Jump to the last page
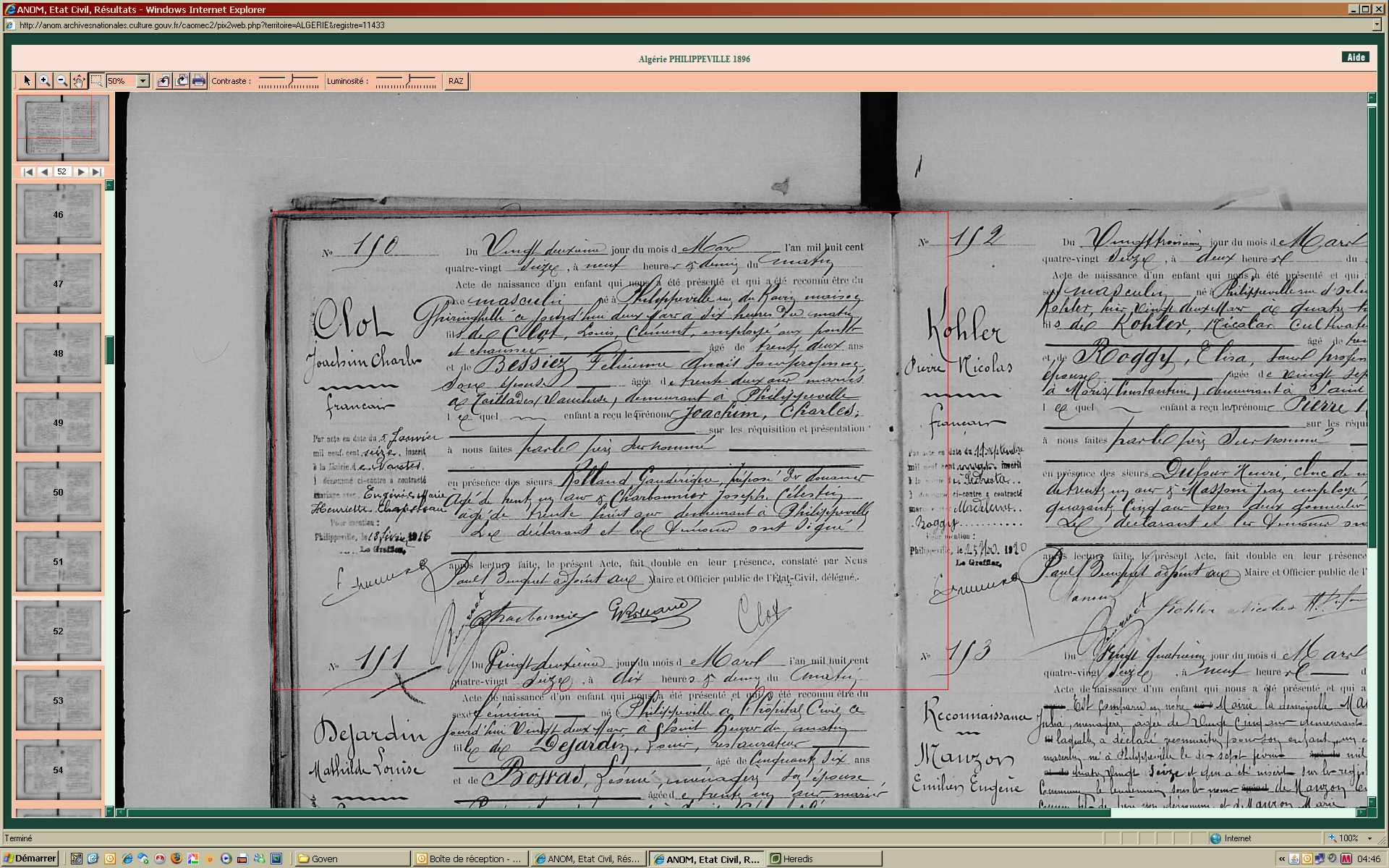 96,172
